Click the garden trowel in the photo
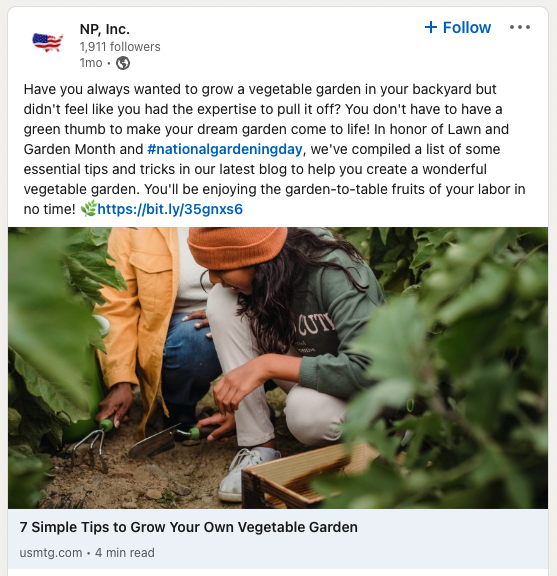This screenshot has height=576, width=557. click(x=164, y=440)
